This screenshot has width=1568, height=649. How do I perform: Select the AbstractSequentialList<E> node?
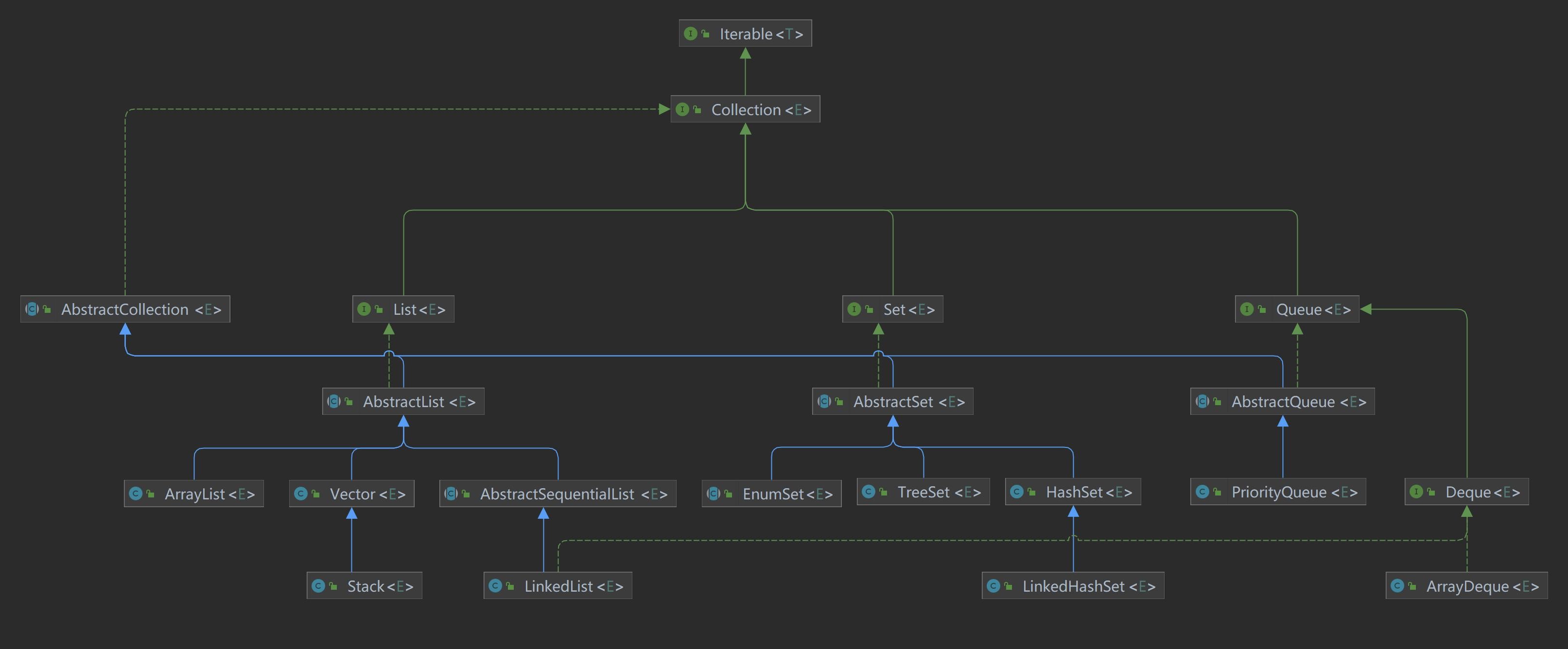558,493
